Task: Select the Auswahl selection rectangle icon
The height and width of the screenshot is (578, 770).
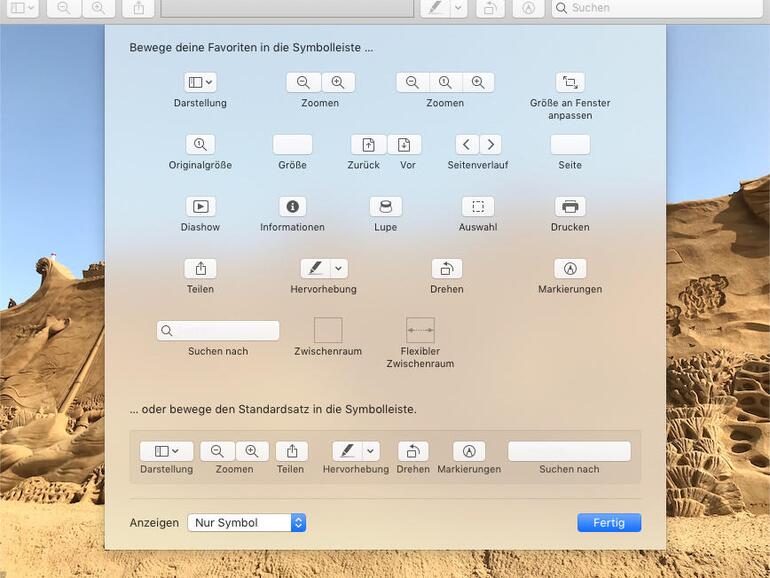Action: pyautogui.click(x=478, y=207)
